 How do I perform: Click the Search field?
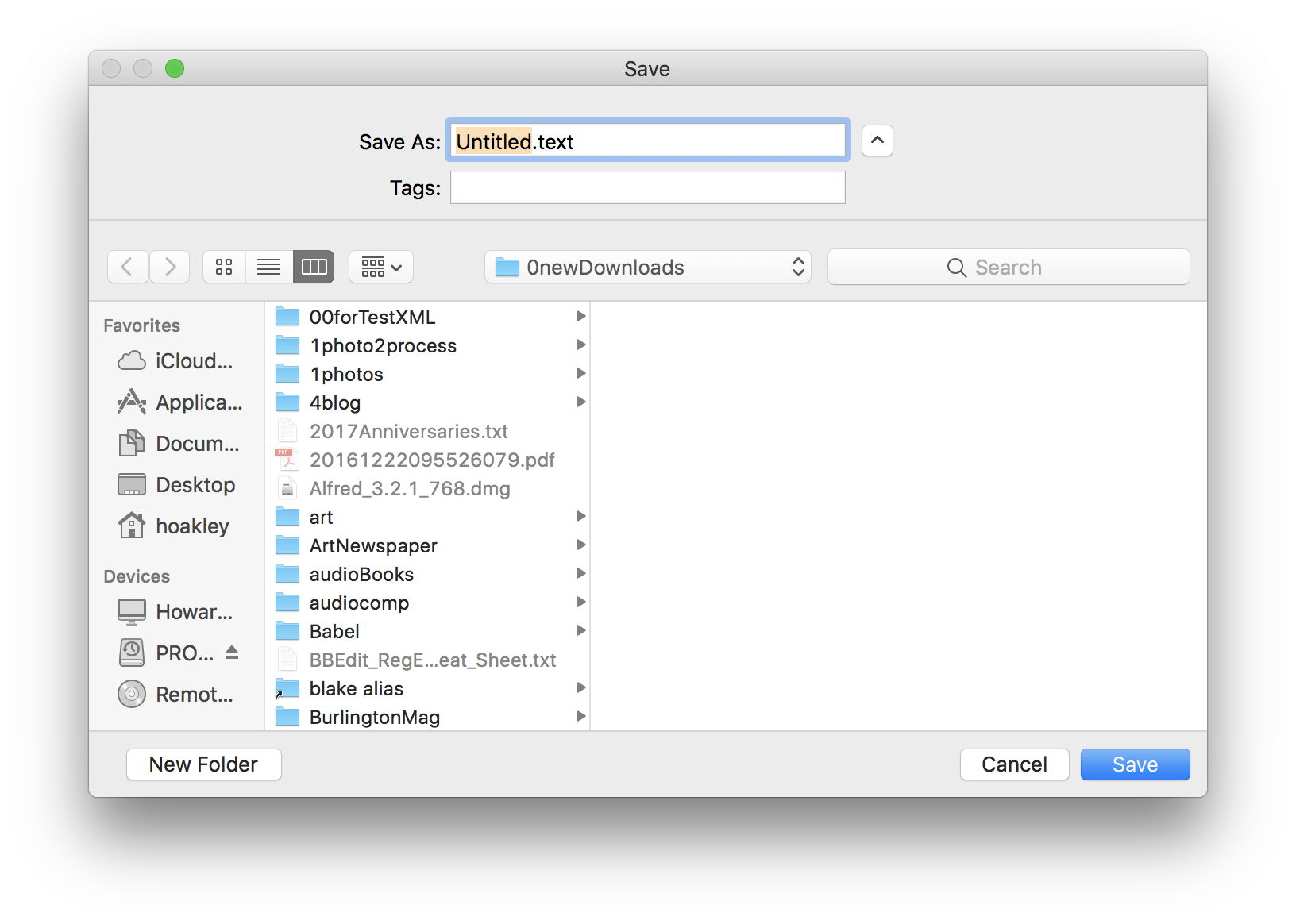pos(1009,267)
